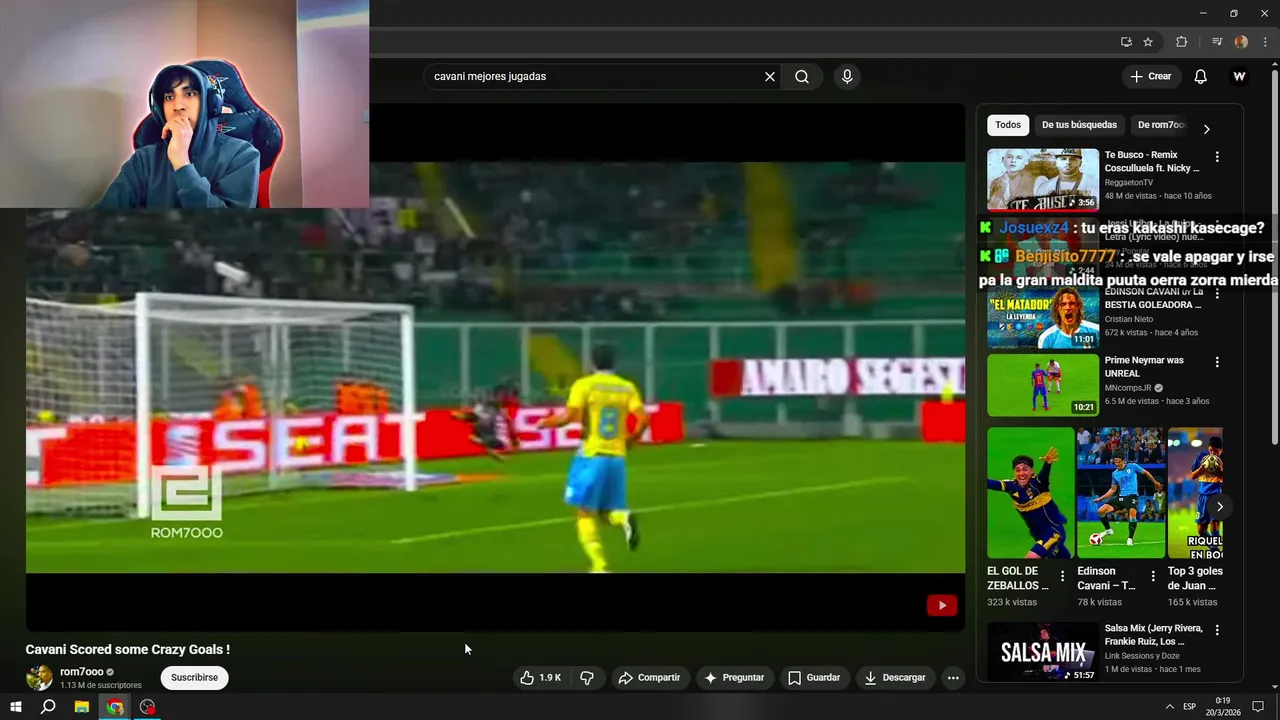Open Windows taskbar search
The width and height of the screenshot is (1280, 720).
48,707
